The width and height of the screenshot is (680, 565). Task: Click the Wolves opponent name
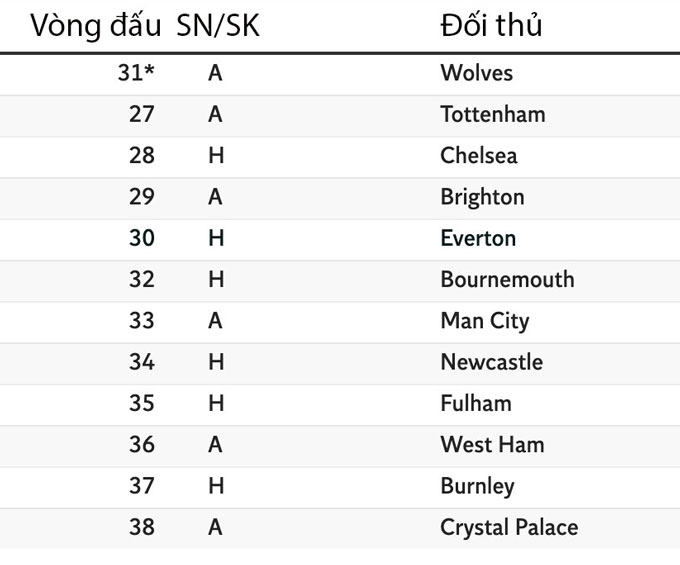click(x=476, y=73)
